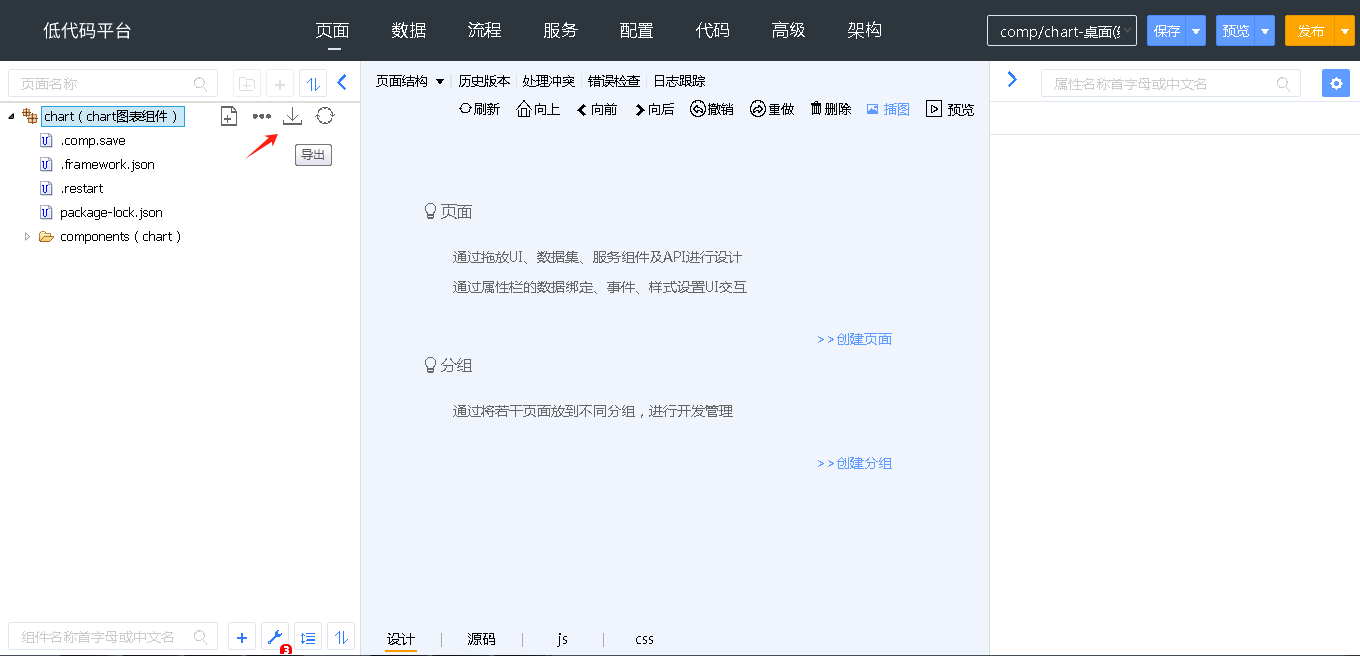
Task: Switch to the css bottom tab
Action: (x=645, y=639)
